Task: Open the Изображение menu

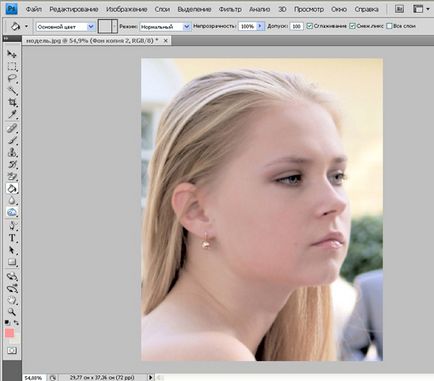Action: coord(127,9)
